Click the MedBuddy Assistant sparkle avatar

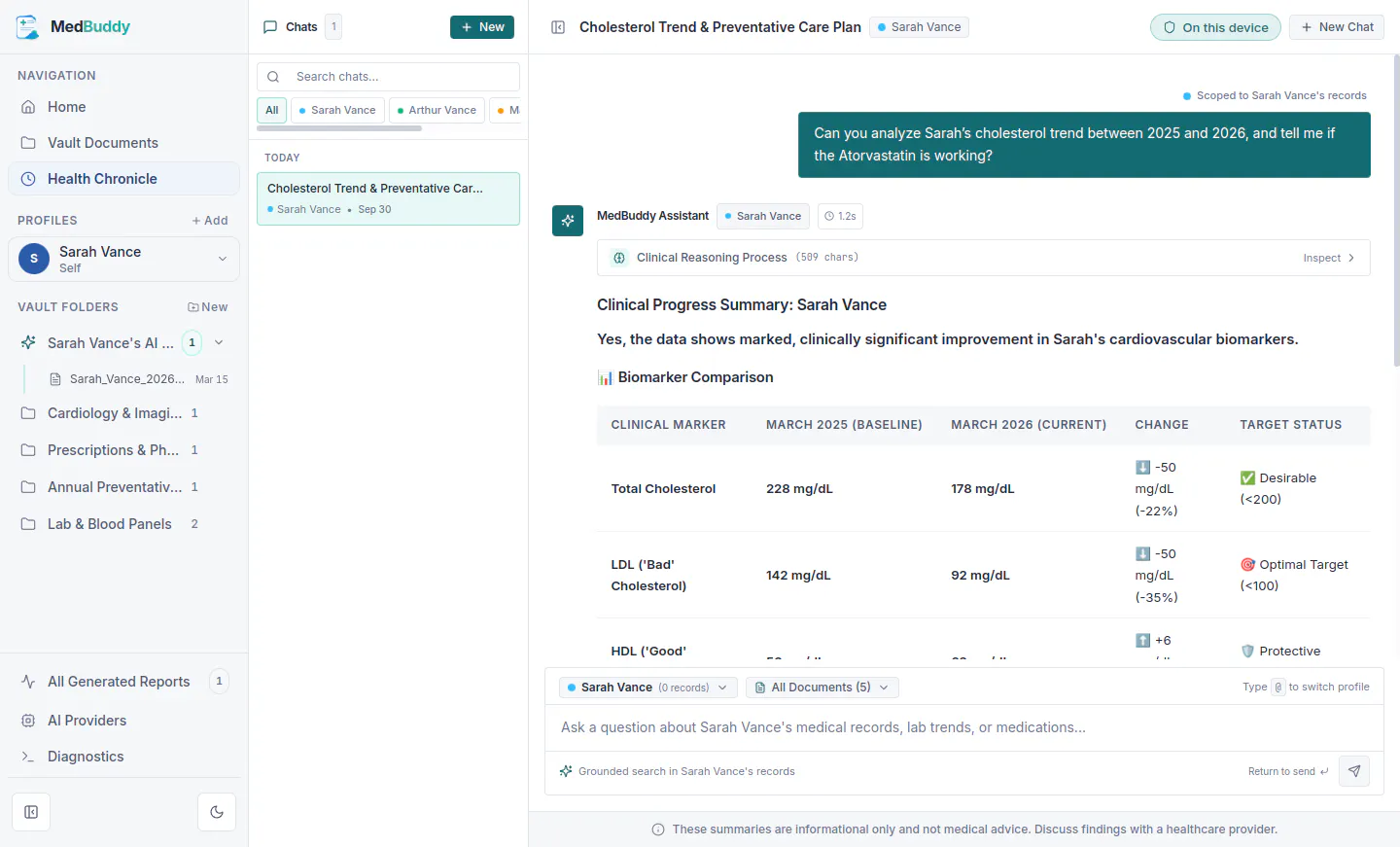pyautogui.click(x=568, y=221)
